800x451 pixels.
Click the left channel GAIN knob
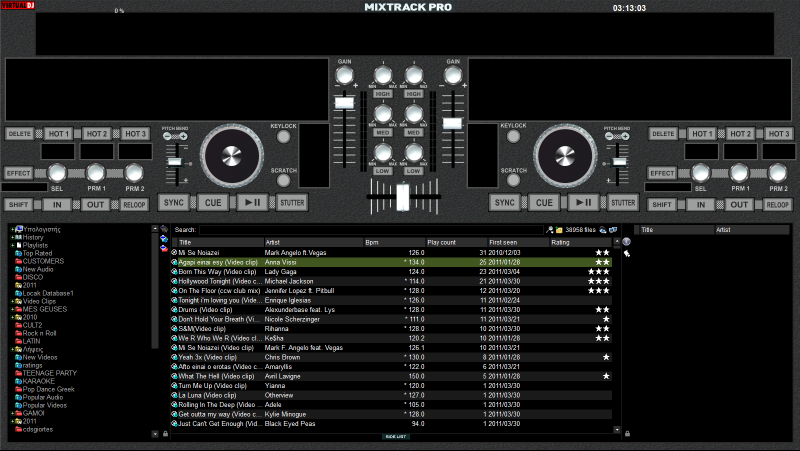[344, 76]
